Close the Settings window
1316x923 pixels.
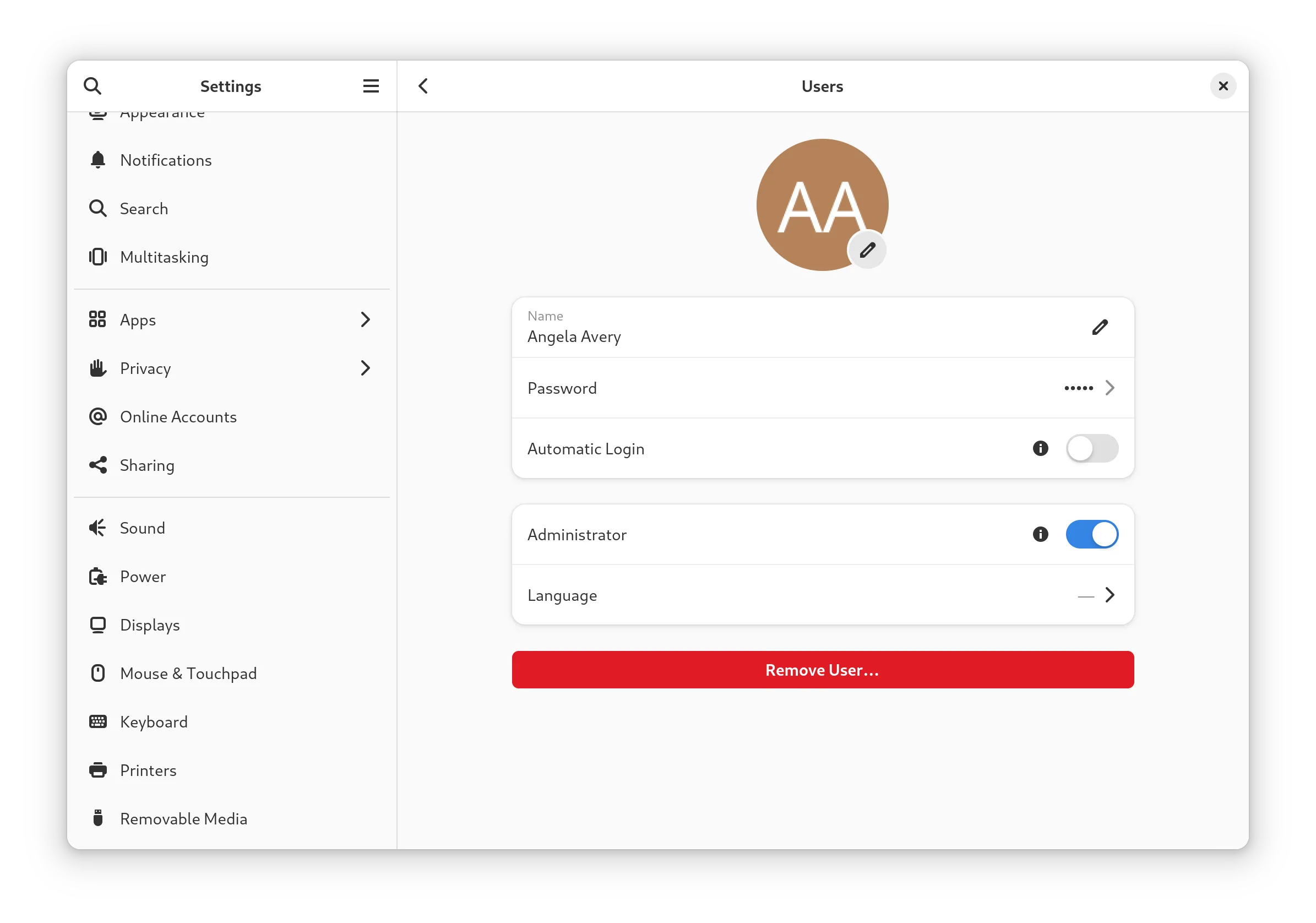[x=1222, y=86]
